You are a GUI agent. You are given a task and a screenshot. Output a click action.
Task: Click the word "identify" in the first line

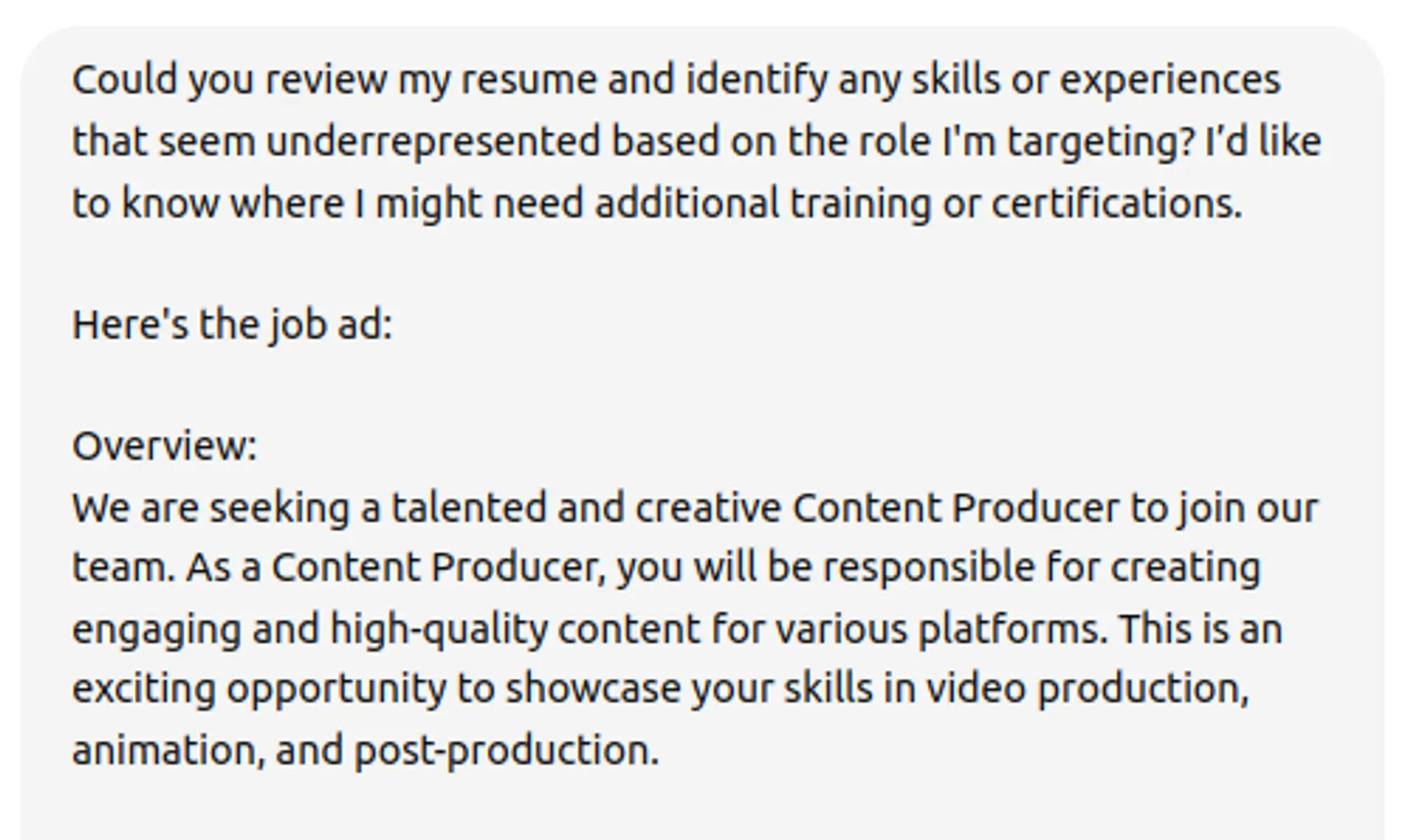(757, 79)
